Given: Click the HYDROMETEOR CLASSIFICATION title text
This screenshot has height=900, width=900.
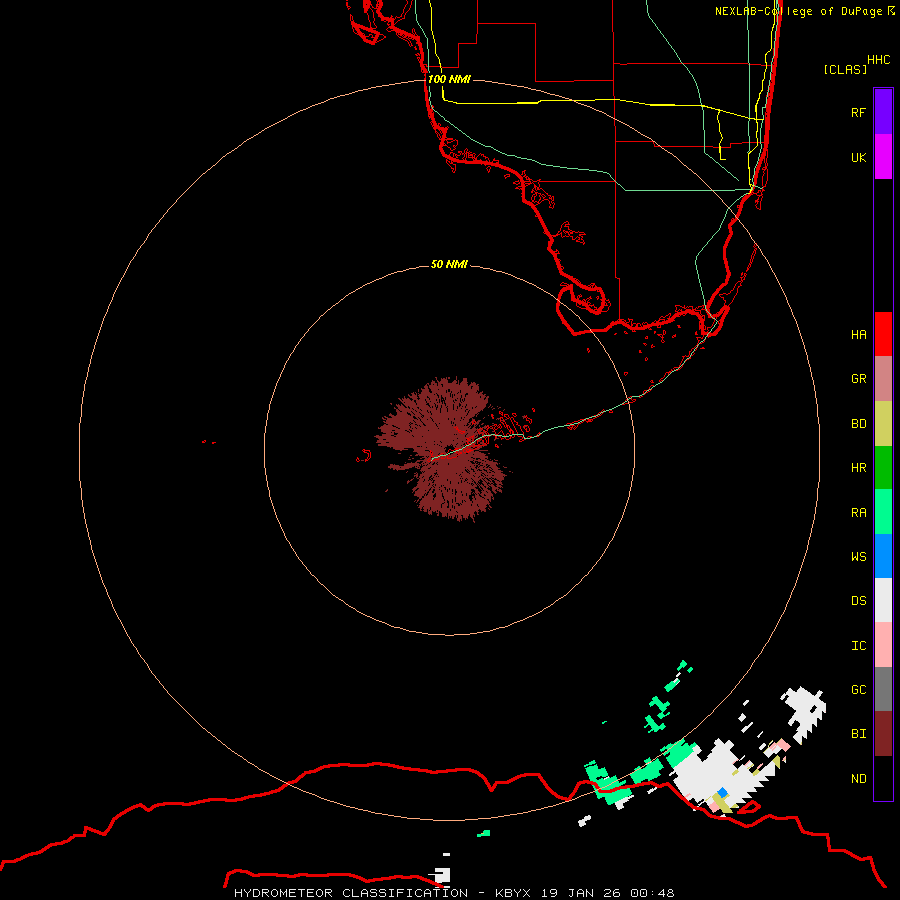Looking at the screenshot, I should pos(351,893).
